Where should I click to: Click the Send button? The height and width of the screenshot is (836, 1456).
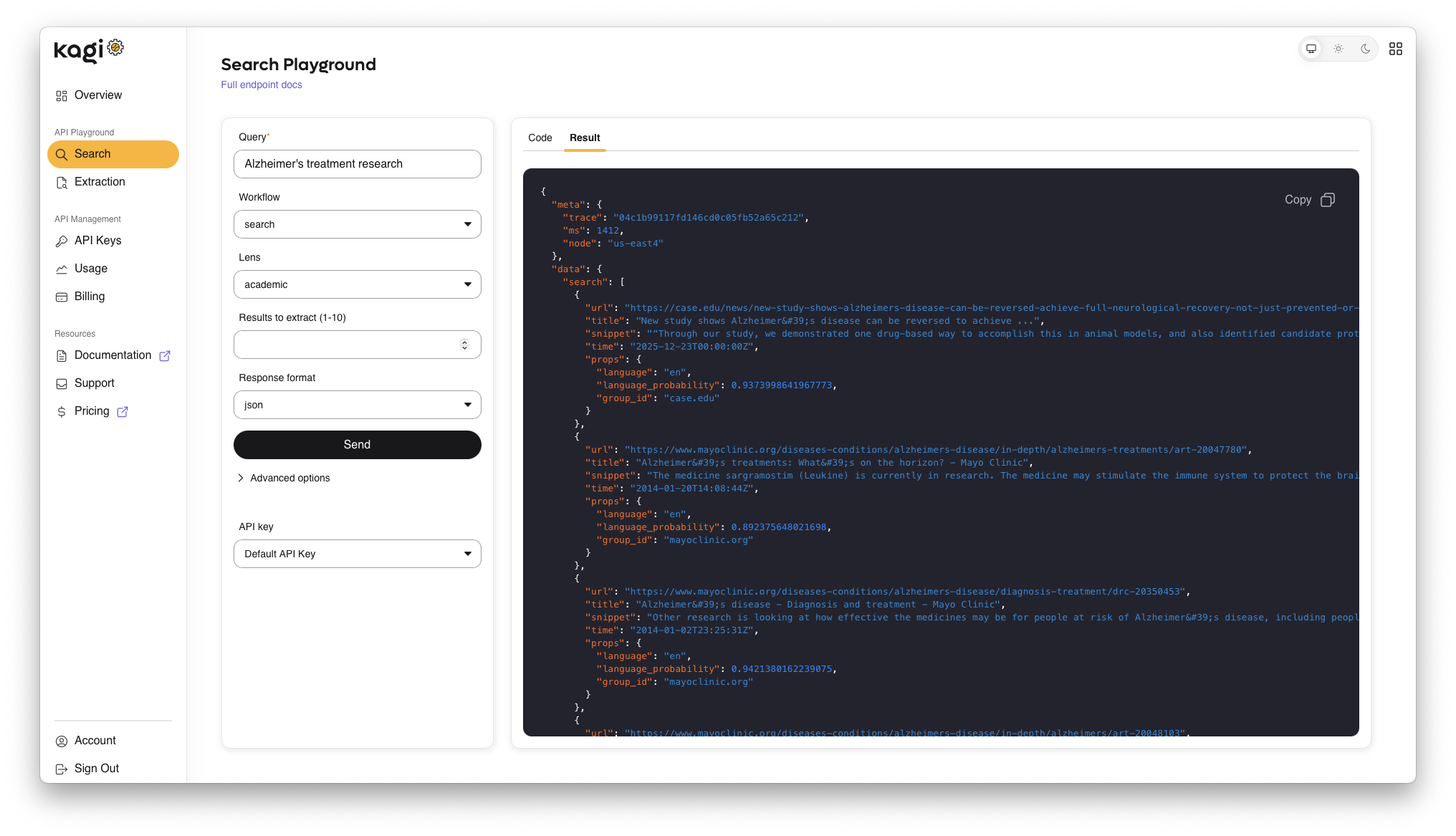357,445
